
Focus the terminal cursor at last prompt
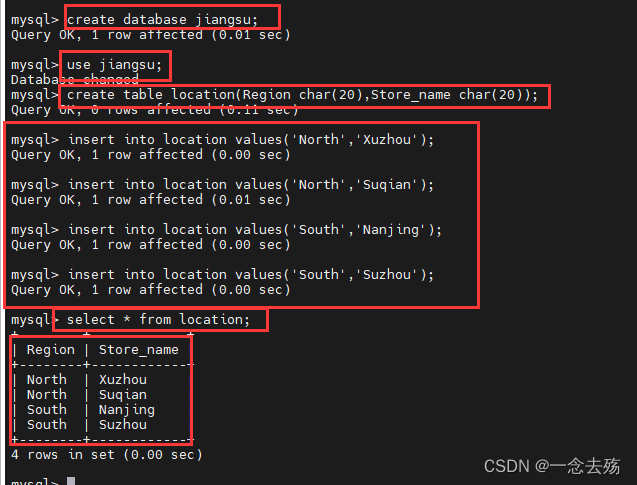[71, 482]
